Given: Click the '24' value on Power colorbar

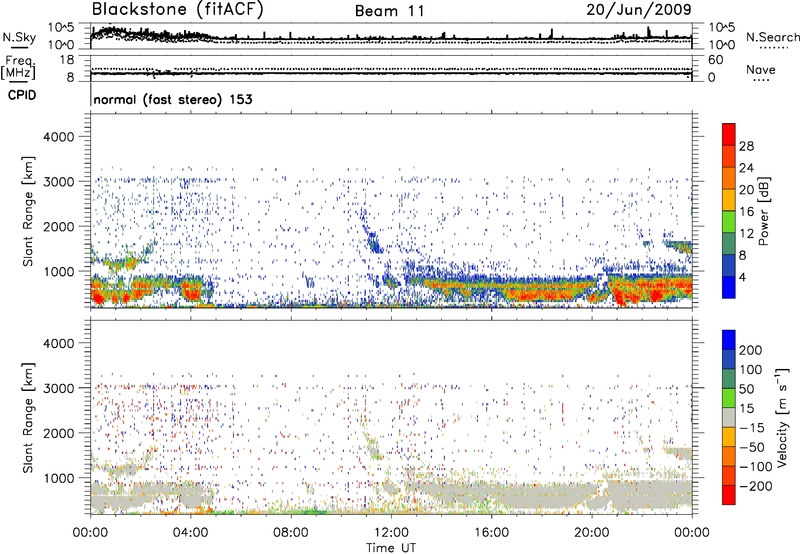Looking at the screenshot, I should pos(746,168).
